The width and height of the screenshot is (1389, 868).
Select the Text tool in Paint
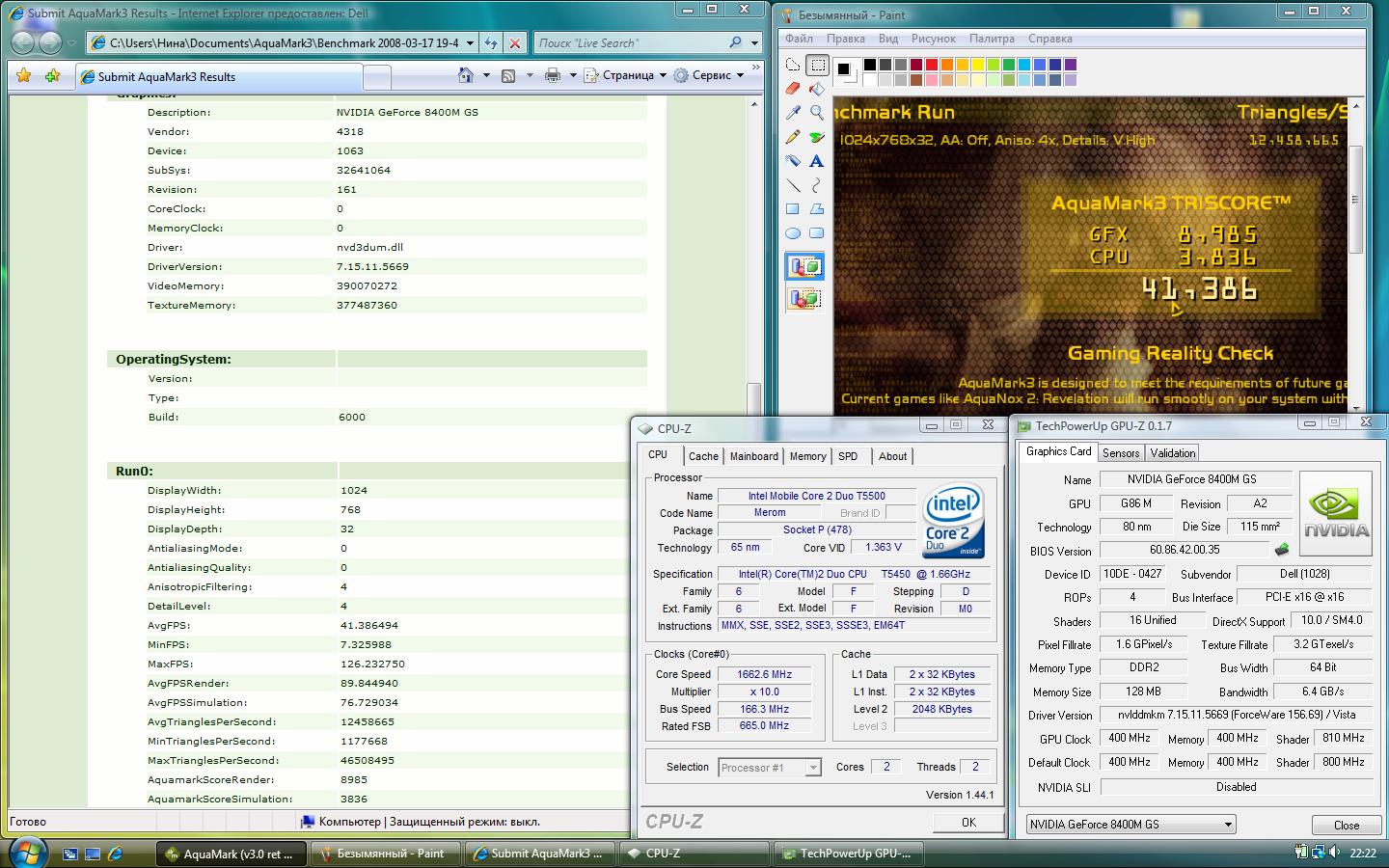(817, 161)
